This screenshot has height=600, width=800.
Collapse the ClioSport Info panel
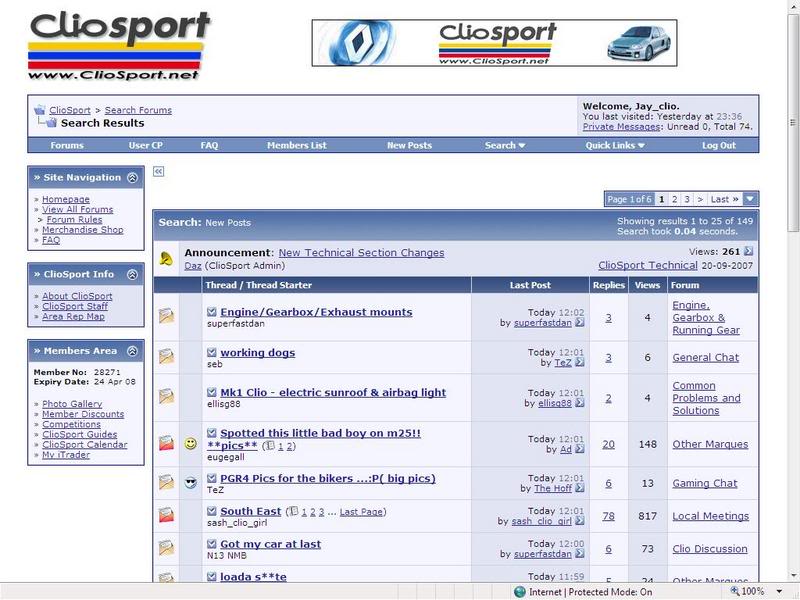[x=132, y=274]
